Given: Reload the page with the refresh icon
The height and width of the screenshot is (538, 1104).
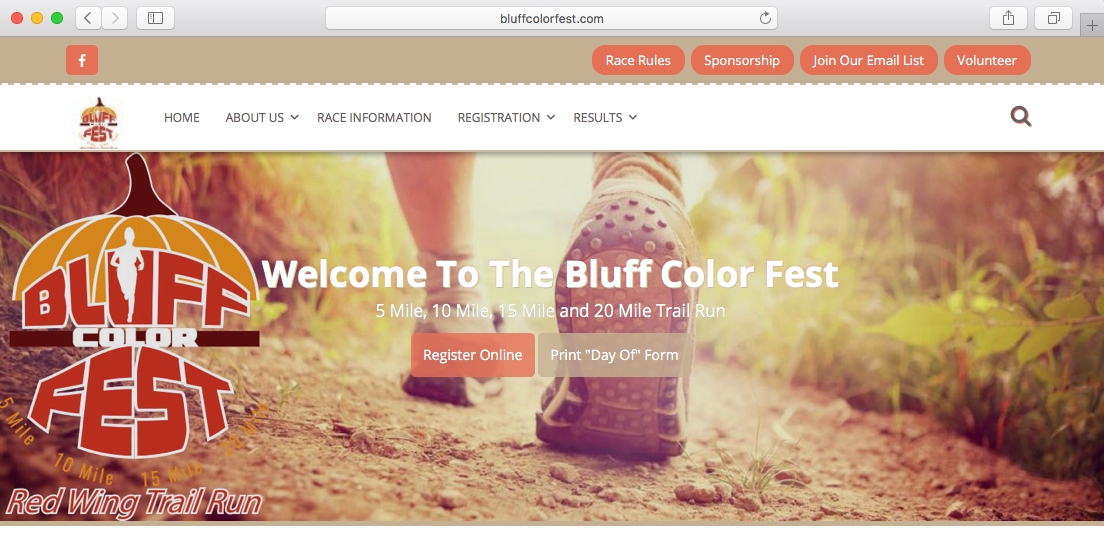Looking at the screenshot, I should coord(765,18).
